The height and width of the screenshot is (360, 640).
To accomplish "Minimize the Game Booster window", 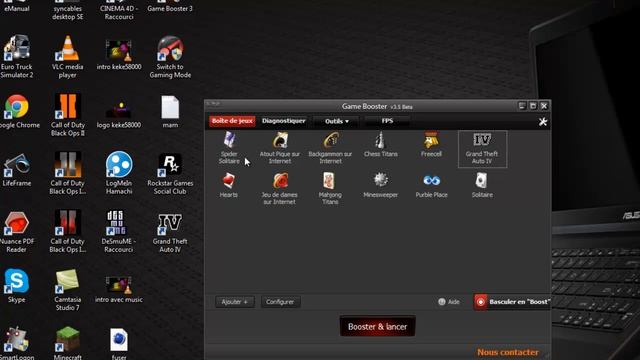I will click(x=522, y=106).
